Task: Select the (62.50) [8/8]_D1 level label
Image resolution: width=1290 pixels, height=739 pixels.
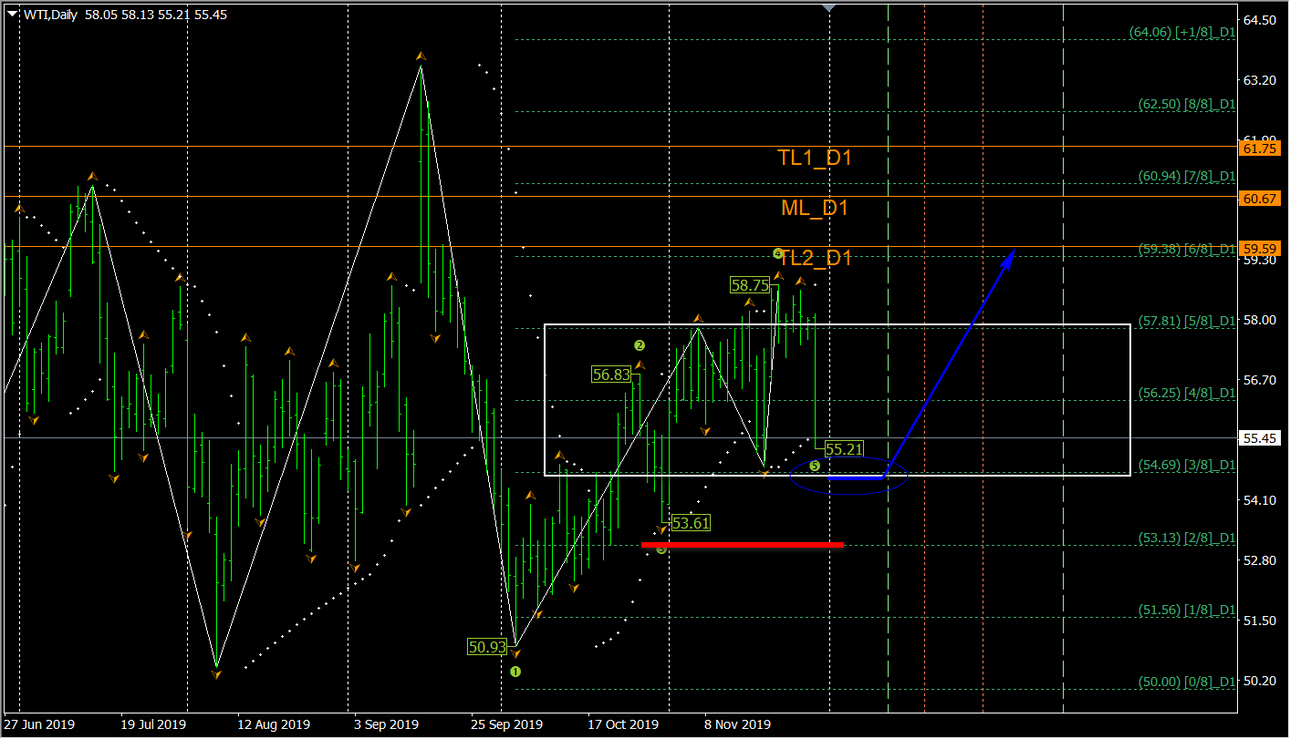Action: [x=1188, y=104]
